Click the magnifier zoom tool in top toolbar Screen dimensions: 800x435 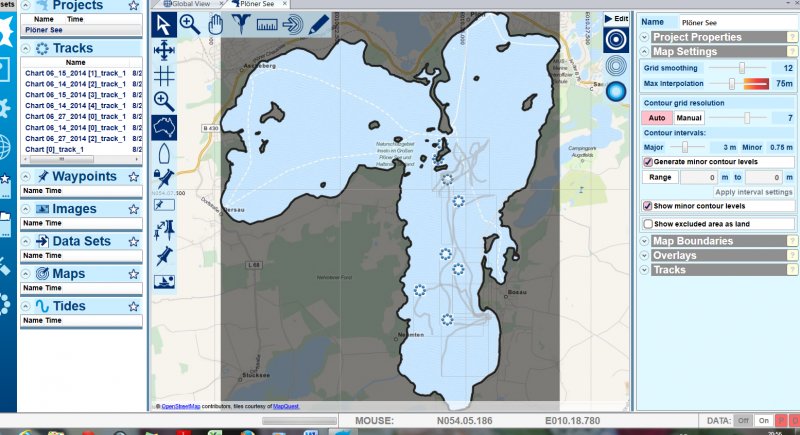189,22
